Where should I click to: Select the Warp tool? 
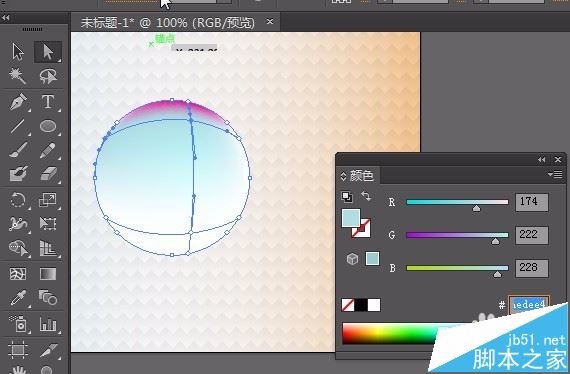18,224
